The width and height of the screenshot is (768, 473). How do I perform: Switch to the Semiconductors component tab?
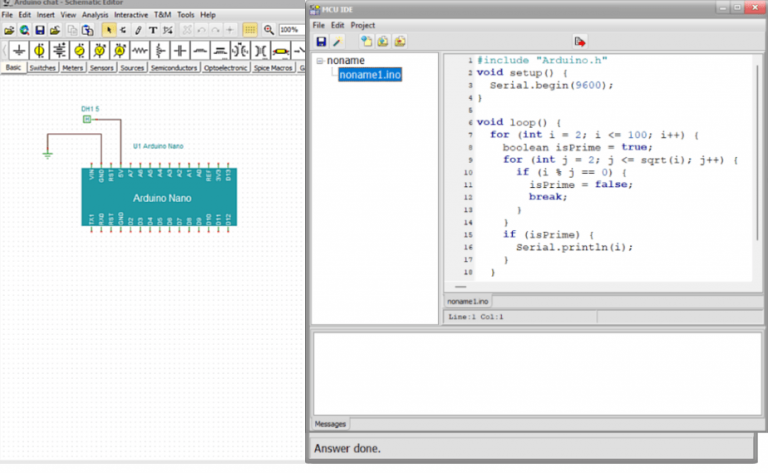174,68
